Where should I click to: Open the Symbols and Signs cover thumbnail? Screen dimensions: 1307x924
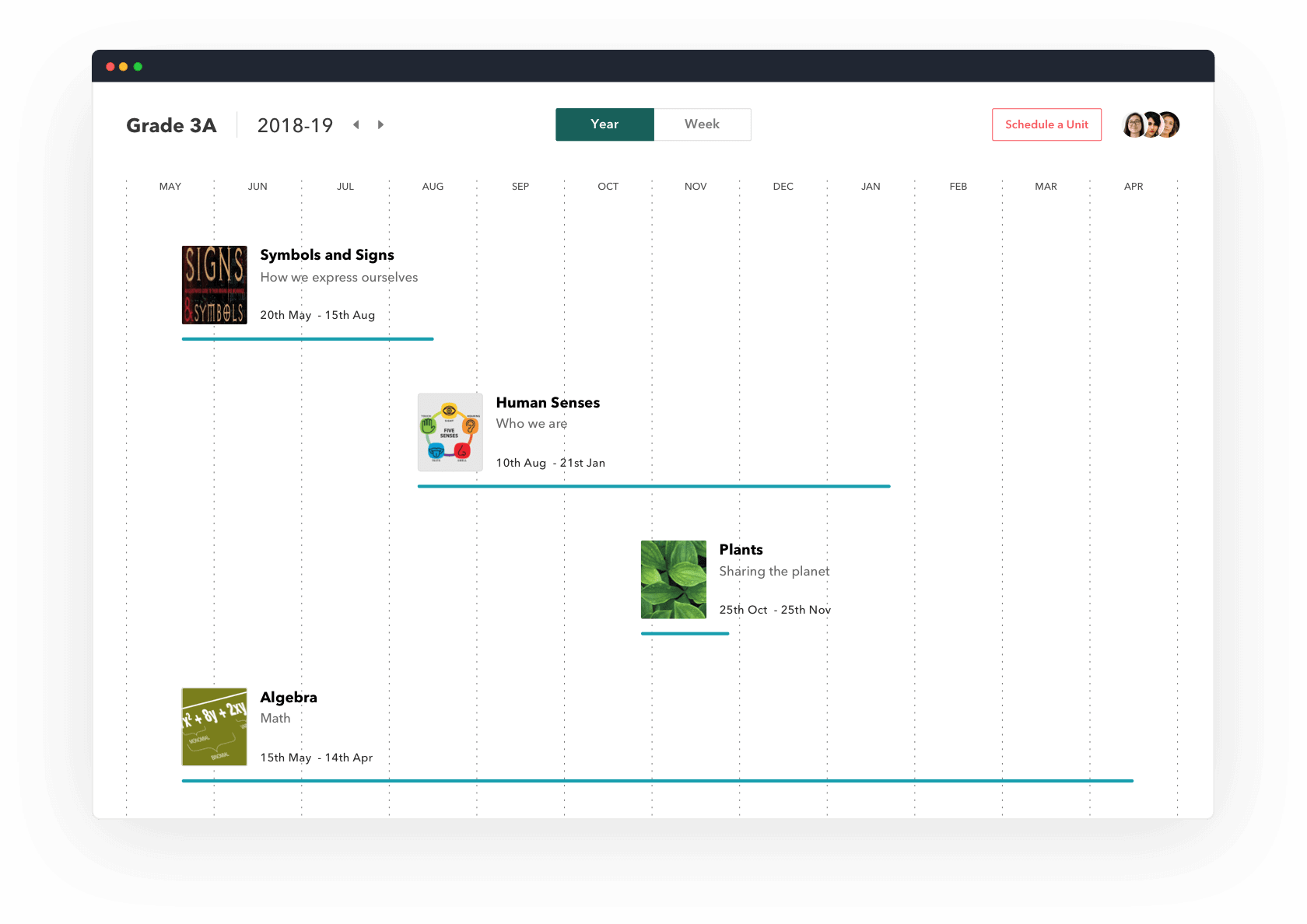214,285
